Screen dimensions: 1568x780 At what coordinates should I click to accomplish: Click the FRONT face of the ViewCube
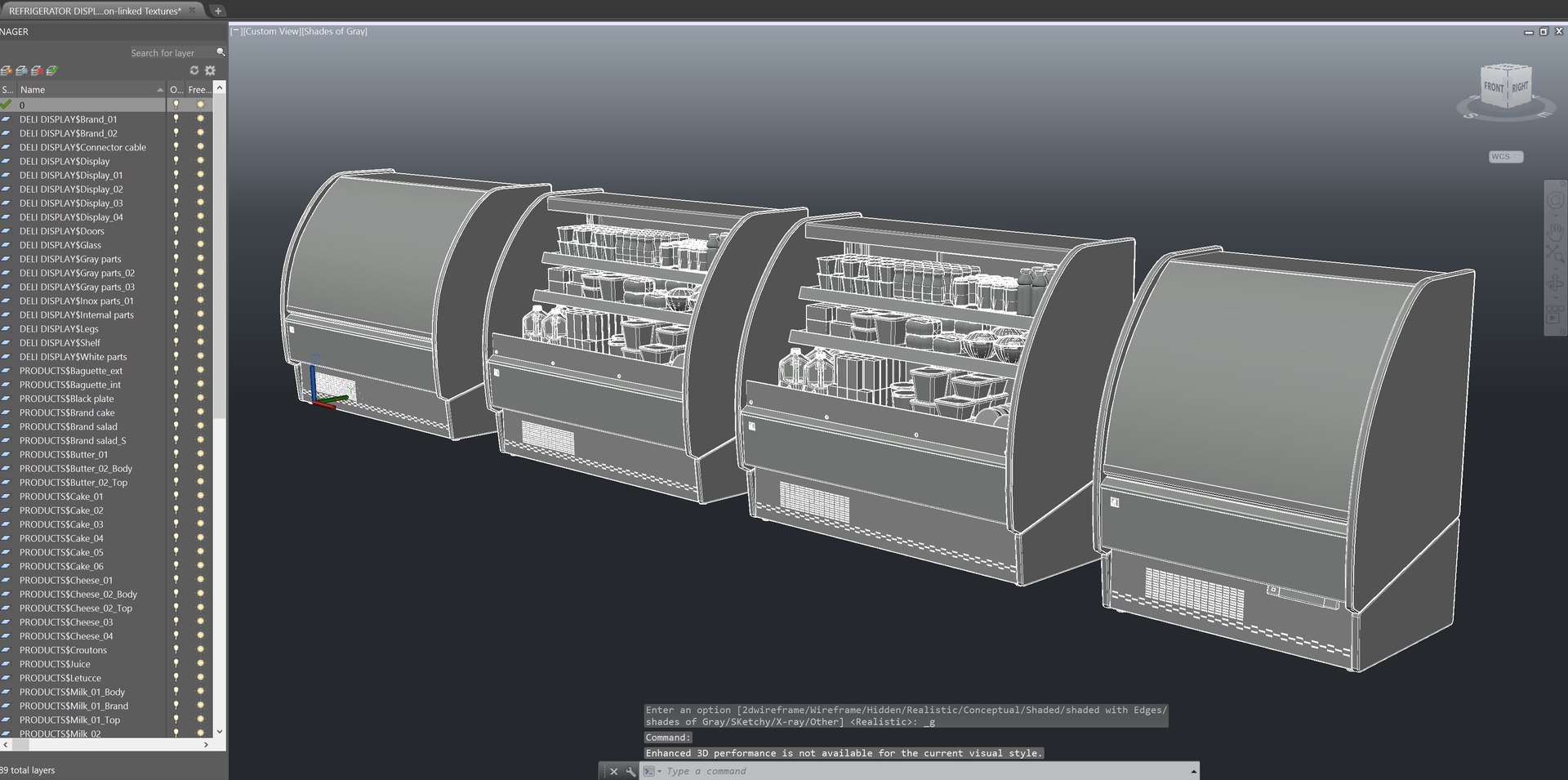point(1494,87)
